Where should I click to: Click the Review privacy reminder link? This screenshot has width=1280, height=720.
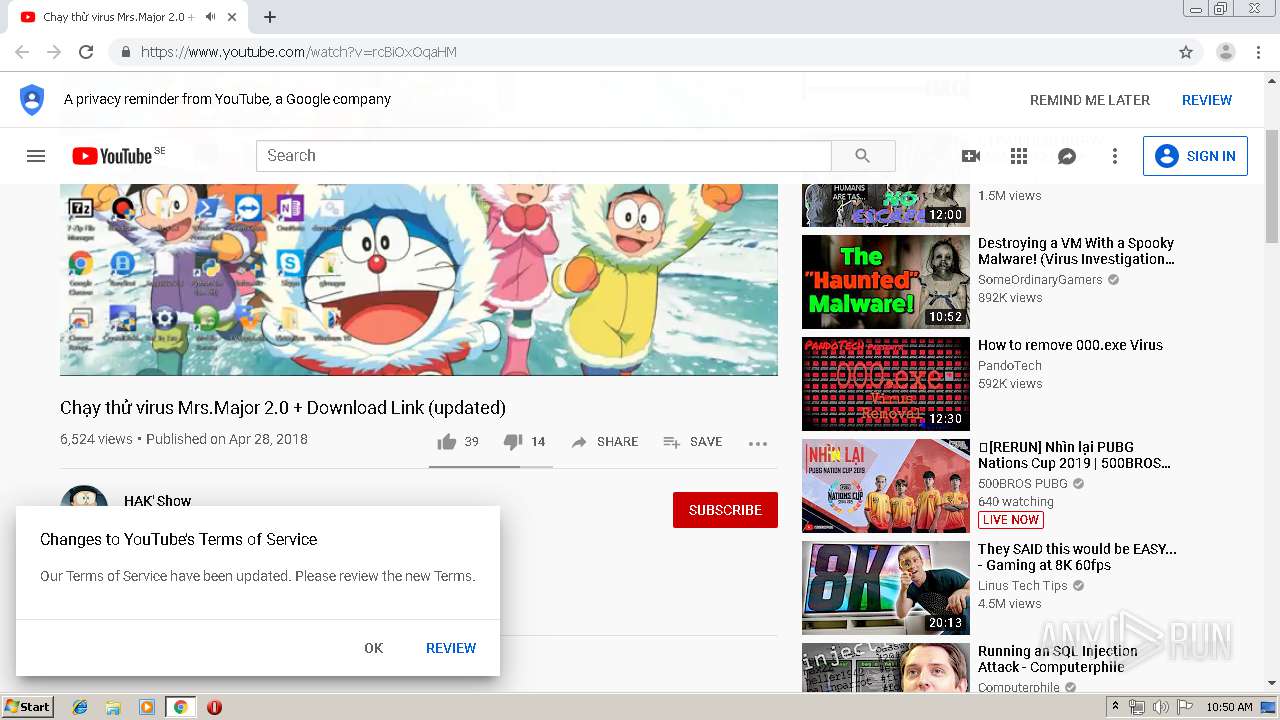point(1207,100)
